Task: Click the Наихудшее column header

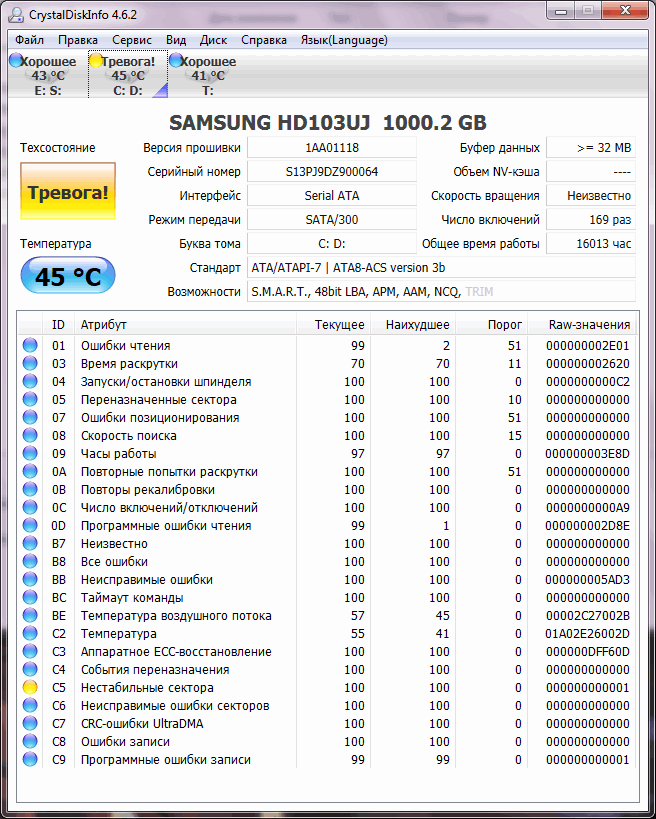Action: [x=414, y=325]
